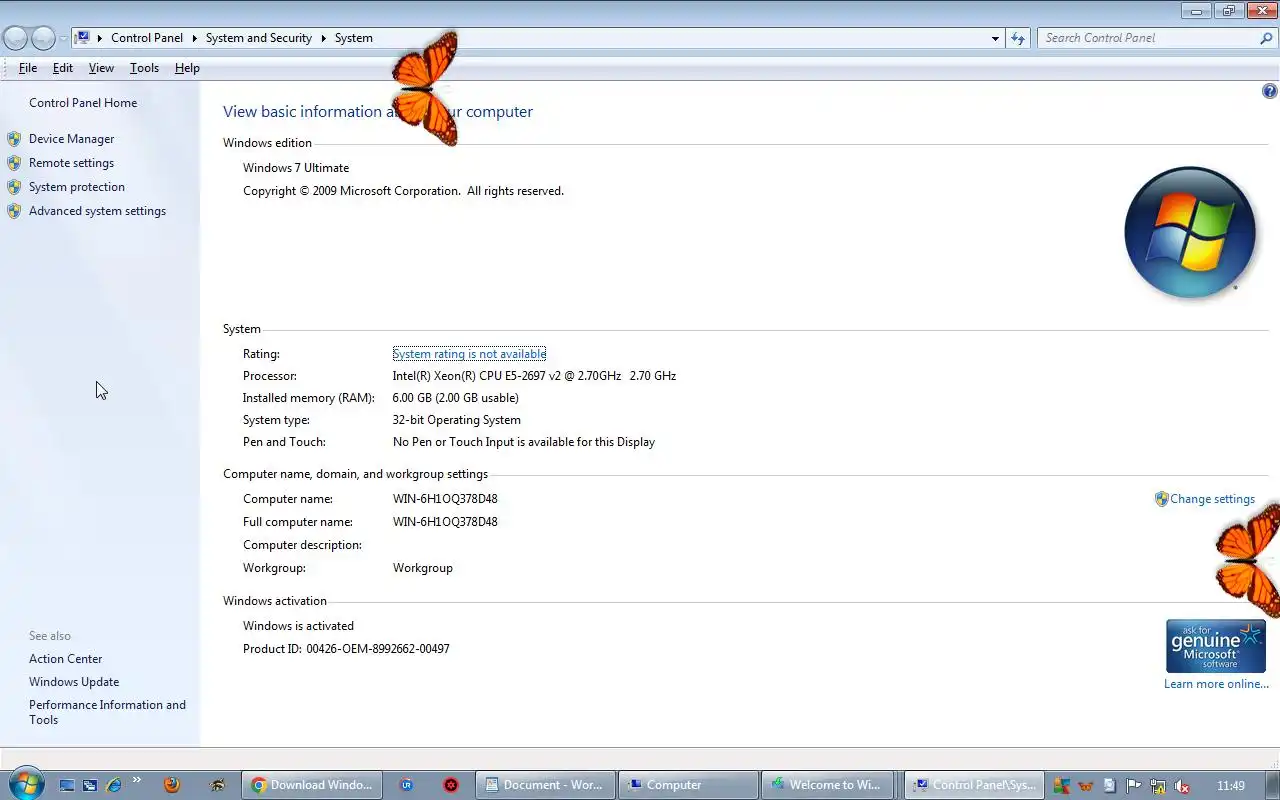Switch to Document - WordPad taskbar button
Screen dimensions: 1280x800
click(x=545, y=785)
